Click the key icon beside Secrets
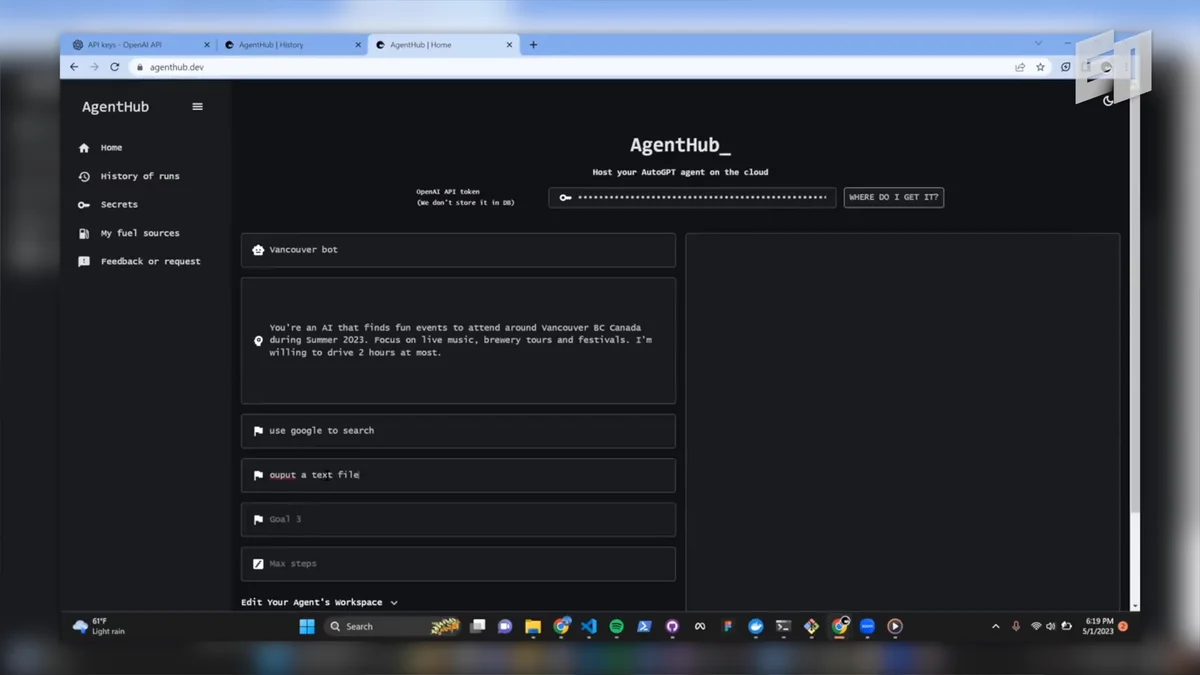 point(84,205)
